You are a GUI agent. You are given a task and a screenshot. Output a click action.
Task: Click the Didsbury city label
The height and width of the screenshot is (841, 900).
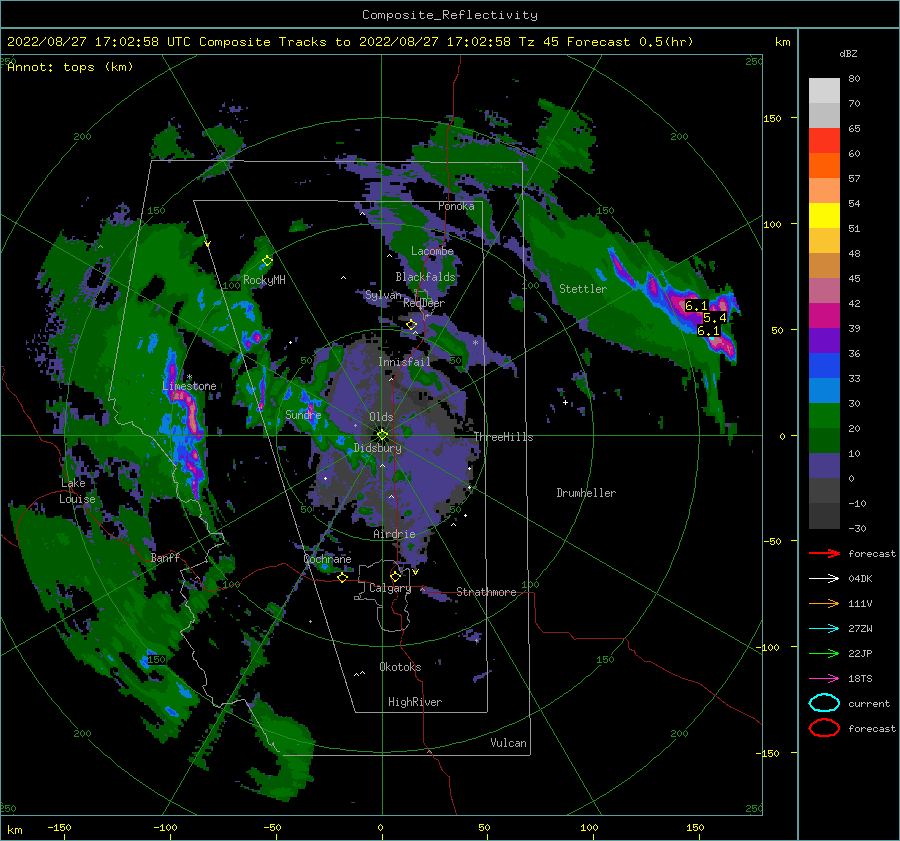click(378, 448)
